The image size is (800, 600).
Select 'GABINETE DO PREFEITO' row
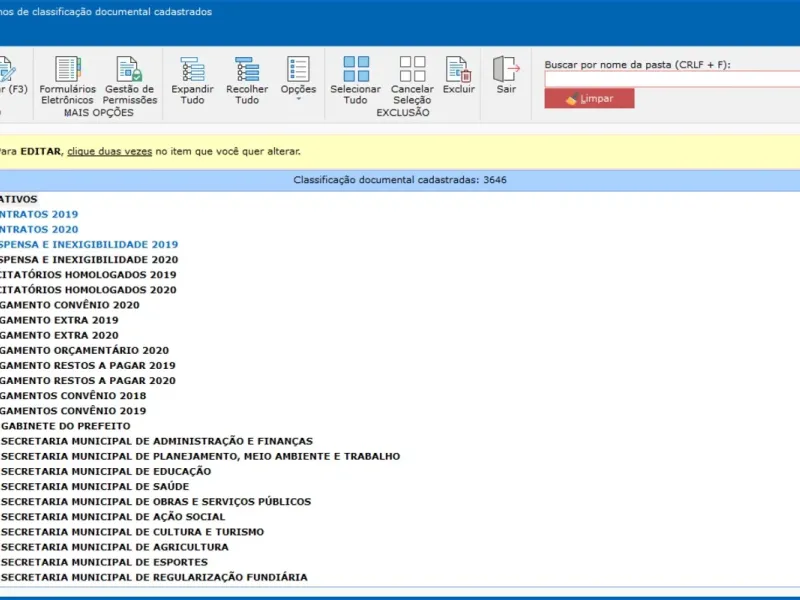pyautogui.click(x=65, y=426)
